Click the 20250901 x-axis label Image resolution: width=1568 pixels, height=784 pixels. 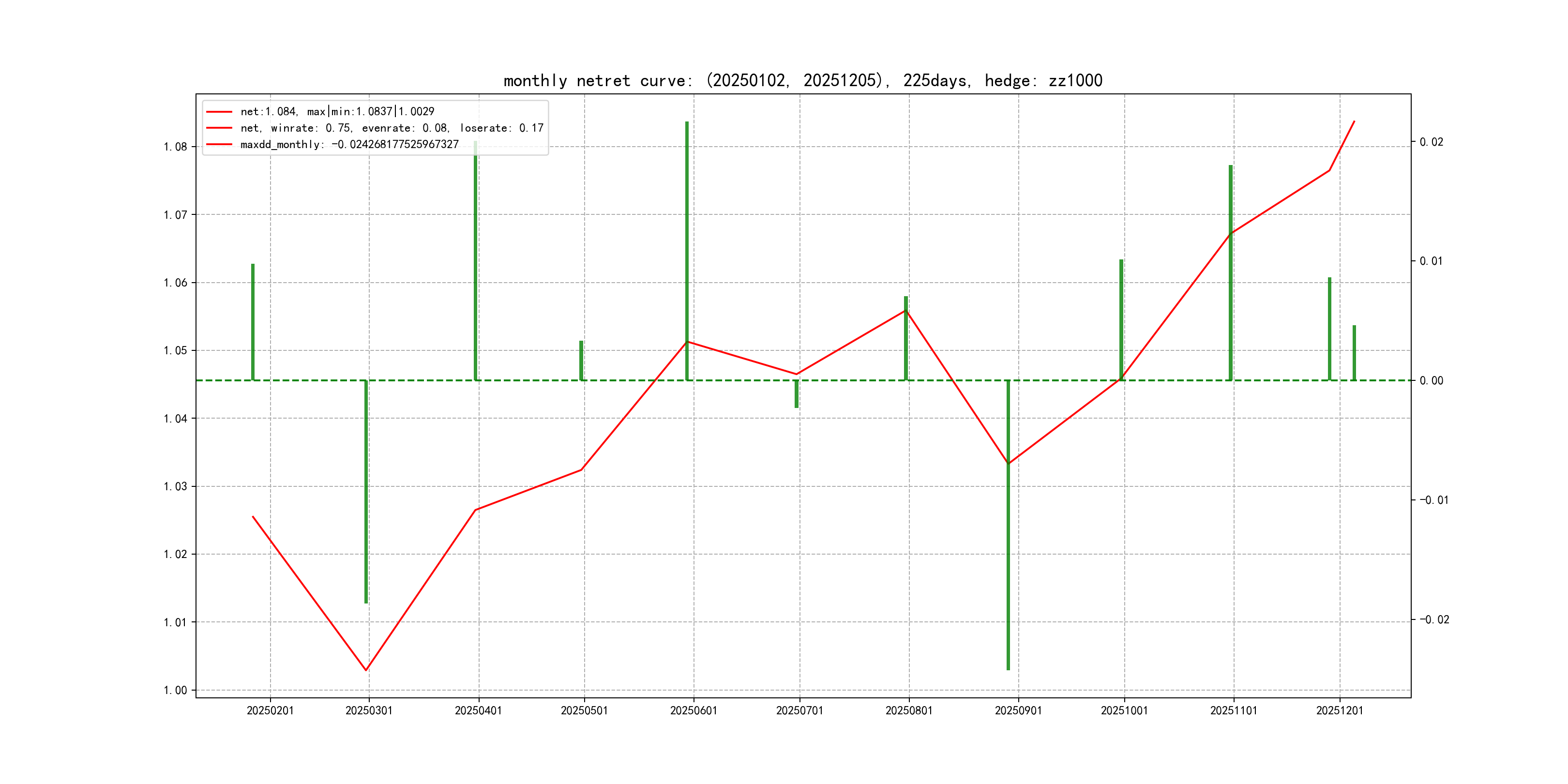(1018, 711)
